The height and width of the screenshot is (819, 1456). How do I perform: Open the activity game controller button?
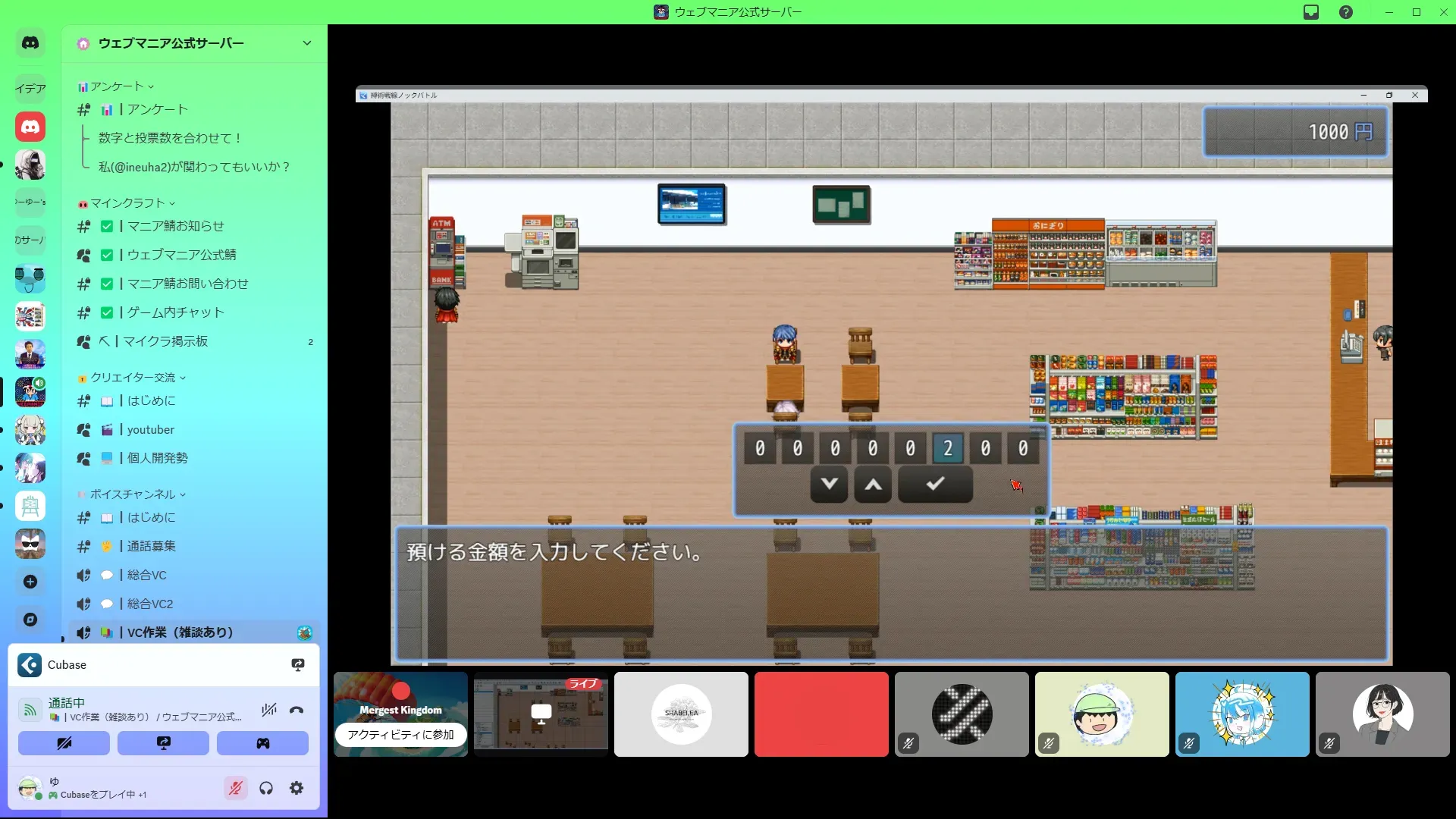(262, 743)
